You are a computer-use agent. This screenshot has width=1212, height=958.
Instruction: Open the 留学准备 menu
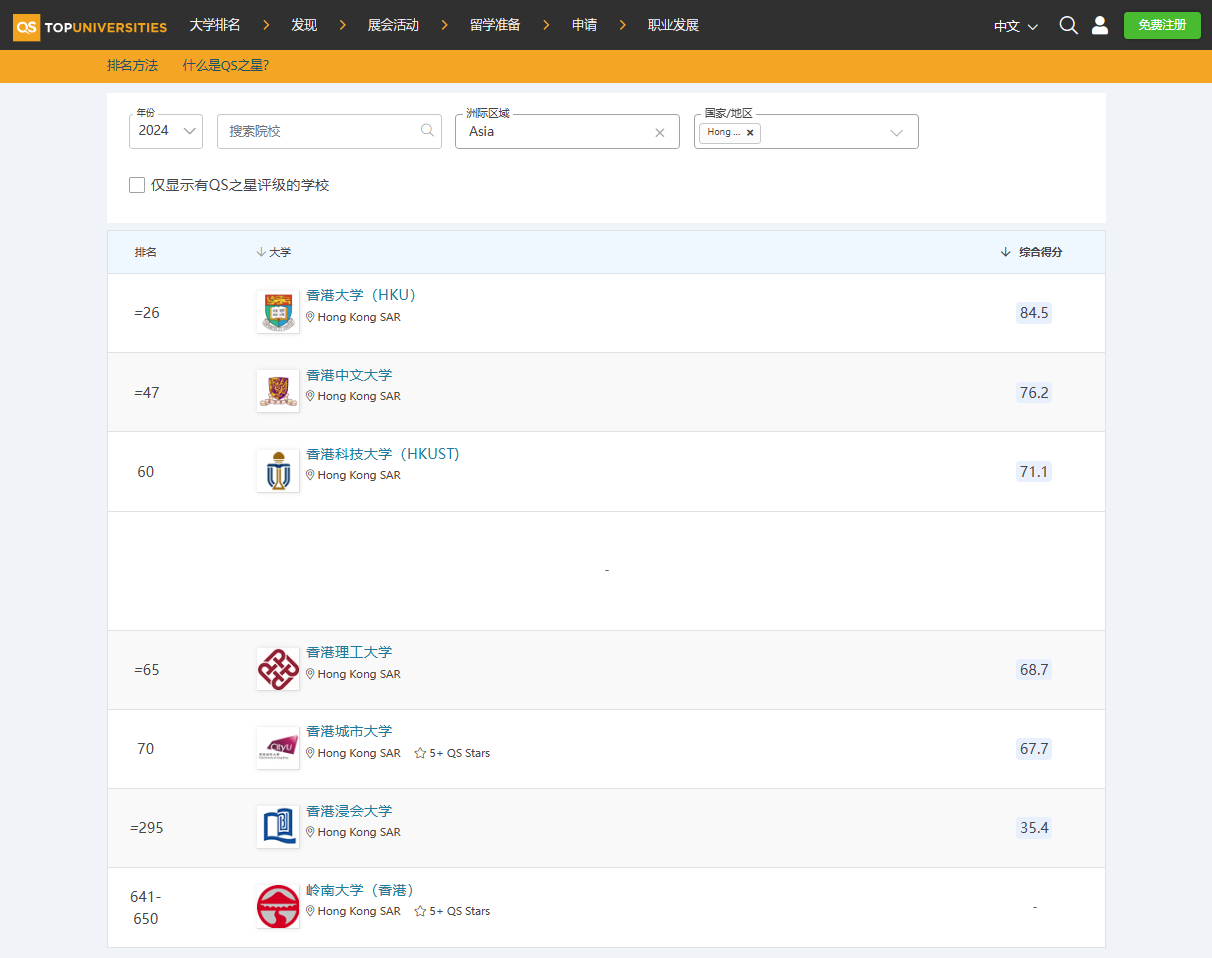[495, 25]
